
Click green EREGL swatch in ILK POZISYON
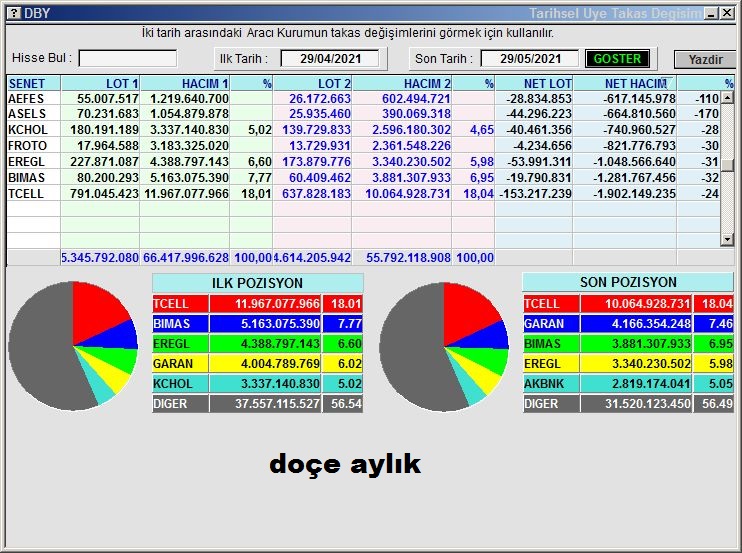pyautogui.click(x=180, y=343)
